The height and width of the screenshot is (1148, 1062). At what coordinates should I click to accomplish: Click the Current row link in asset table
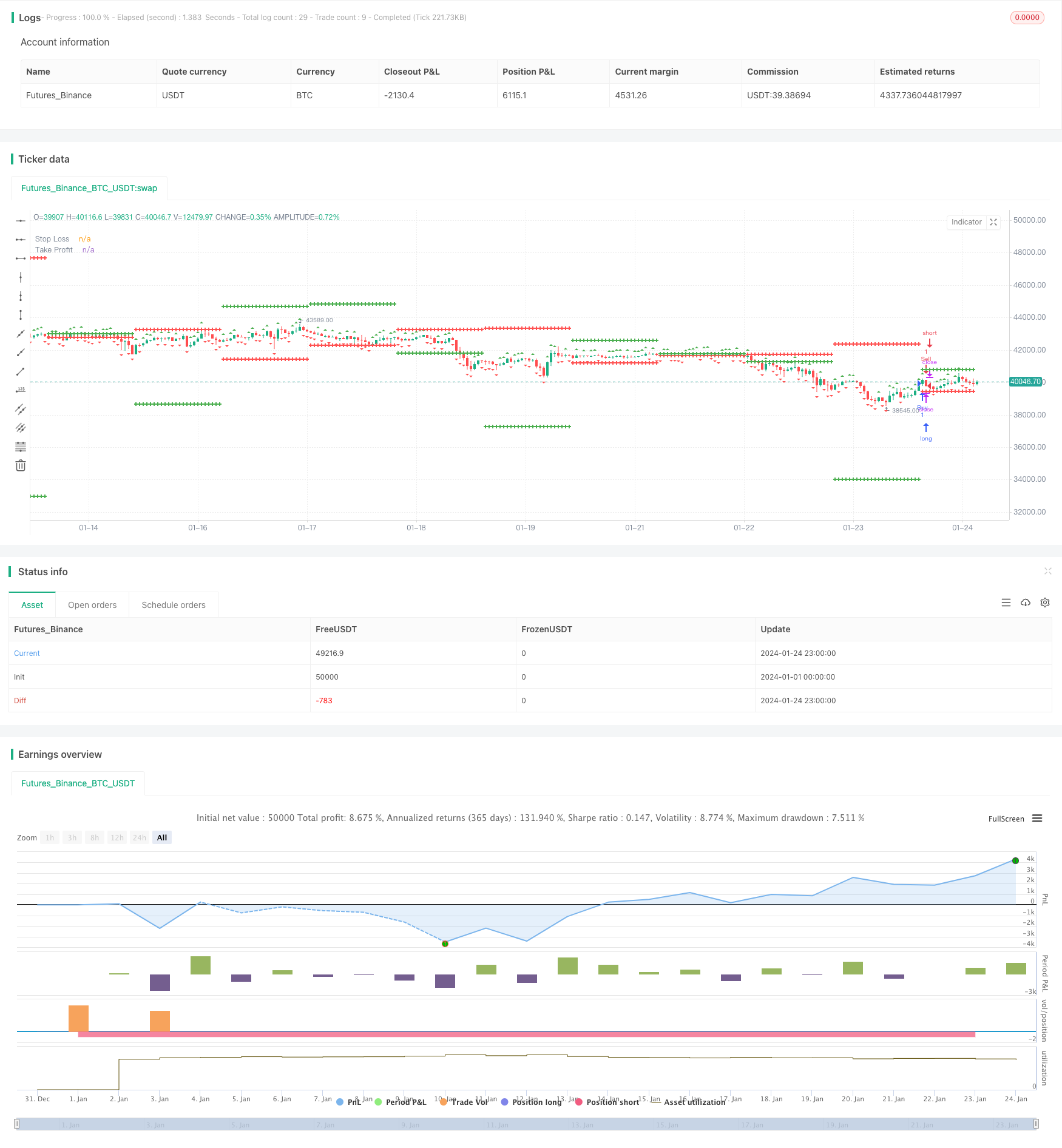coord(27,653)
